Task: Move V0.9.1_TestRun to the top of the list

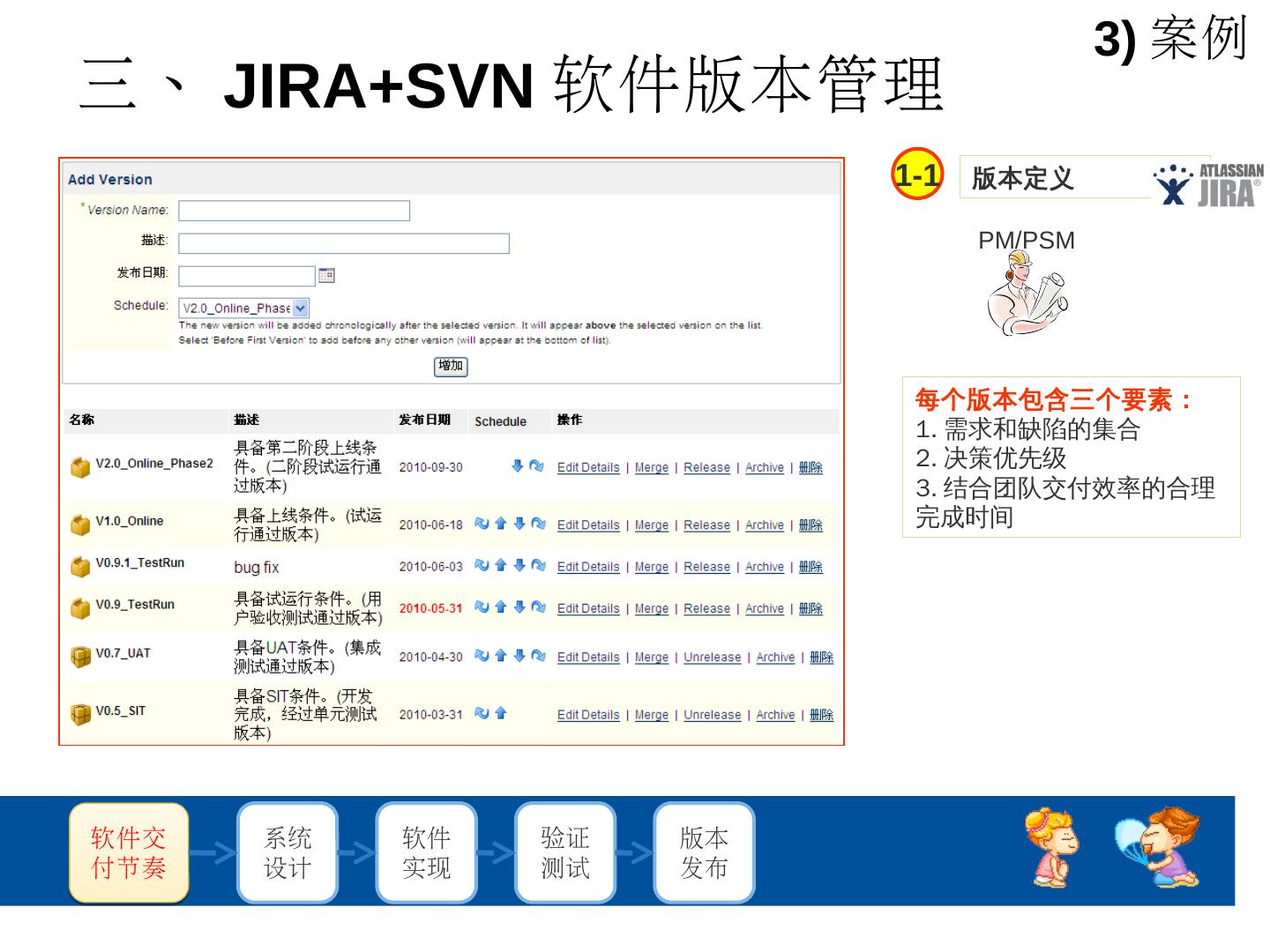Action: (x=482, y=565)
